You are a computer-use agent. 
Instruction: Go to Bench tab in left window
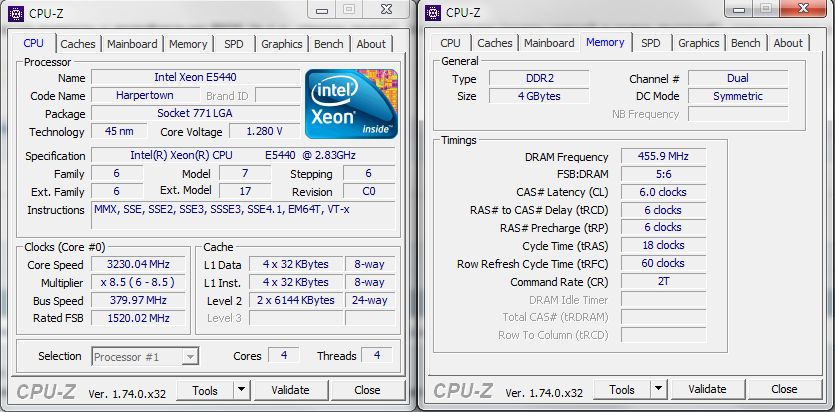[x=329, y=44]
